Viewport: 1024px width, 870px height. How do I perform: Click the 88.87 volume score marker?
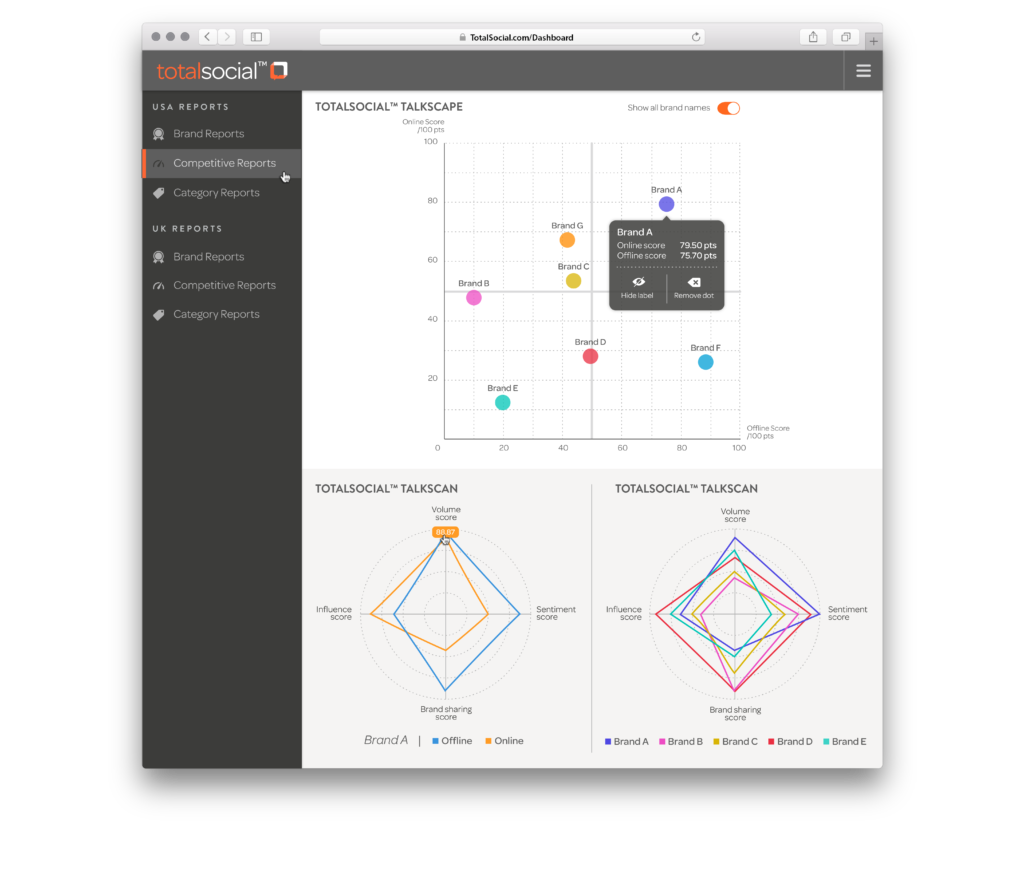(x=445, y=532)
